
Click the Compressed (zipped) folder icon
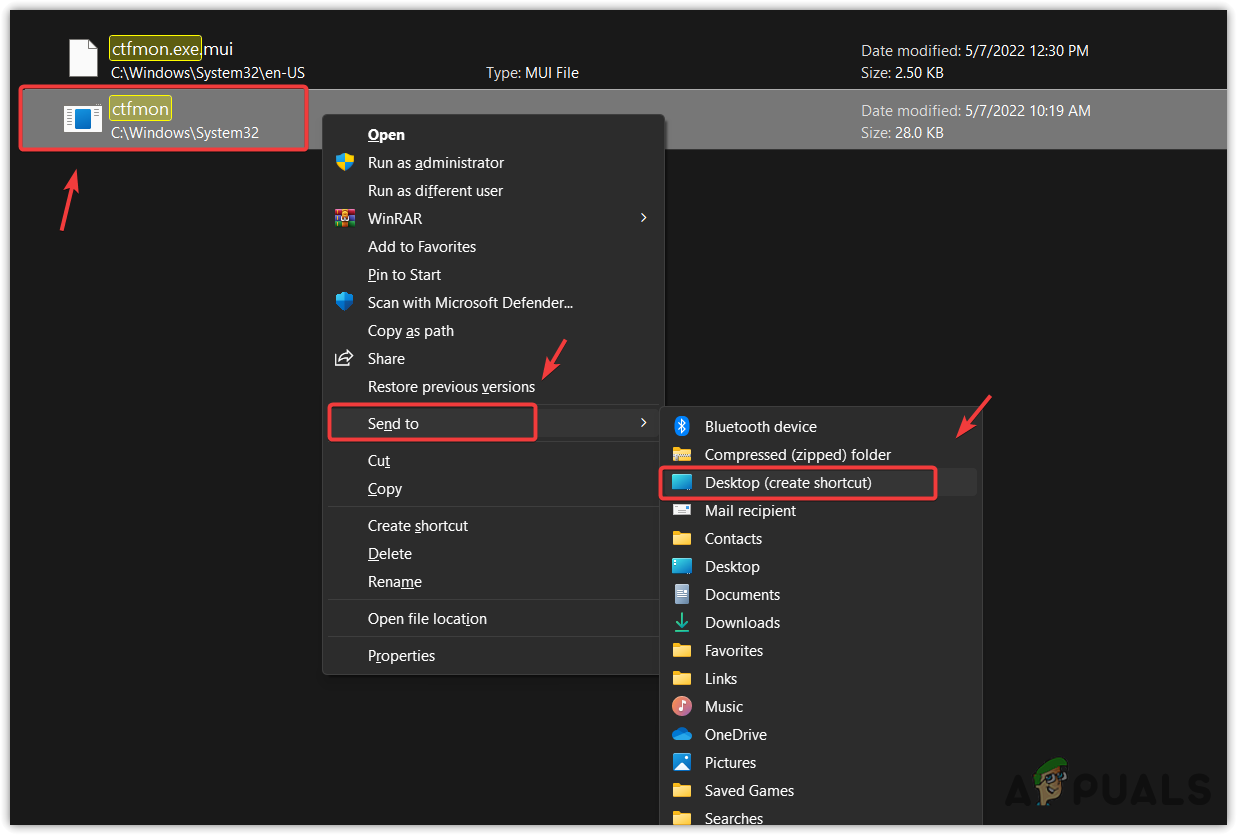[681, 454]
